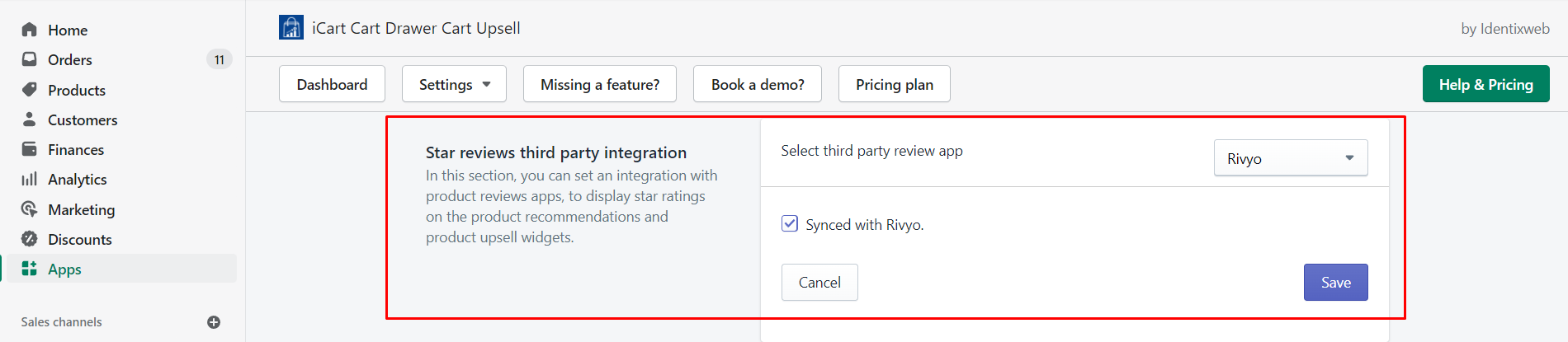This screenshot has height=342, width=1568.
Task: Toggle the Synced with Rivyo checkbox
Action: [x=790, y=223]
